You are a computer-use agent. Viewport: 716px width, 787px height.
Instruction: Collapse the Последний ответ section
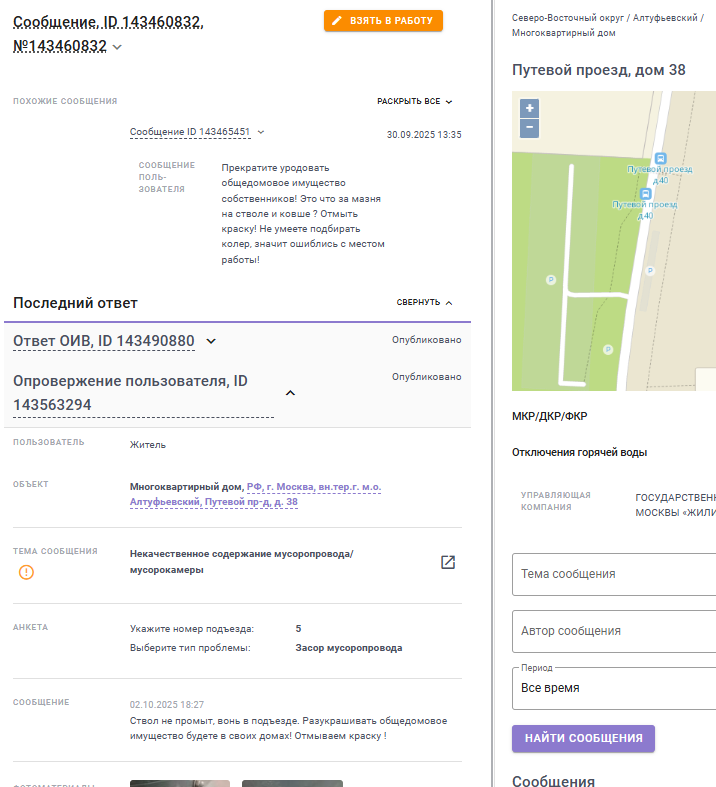coord(424,302)
